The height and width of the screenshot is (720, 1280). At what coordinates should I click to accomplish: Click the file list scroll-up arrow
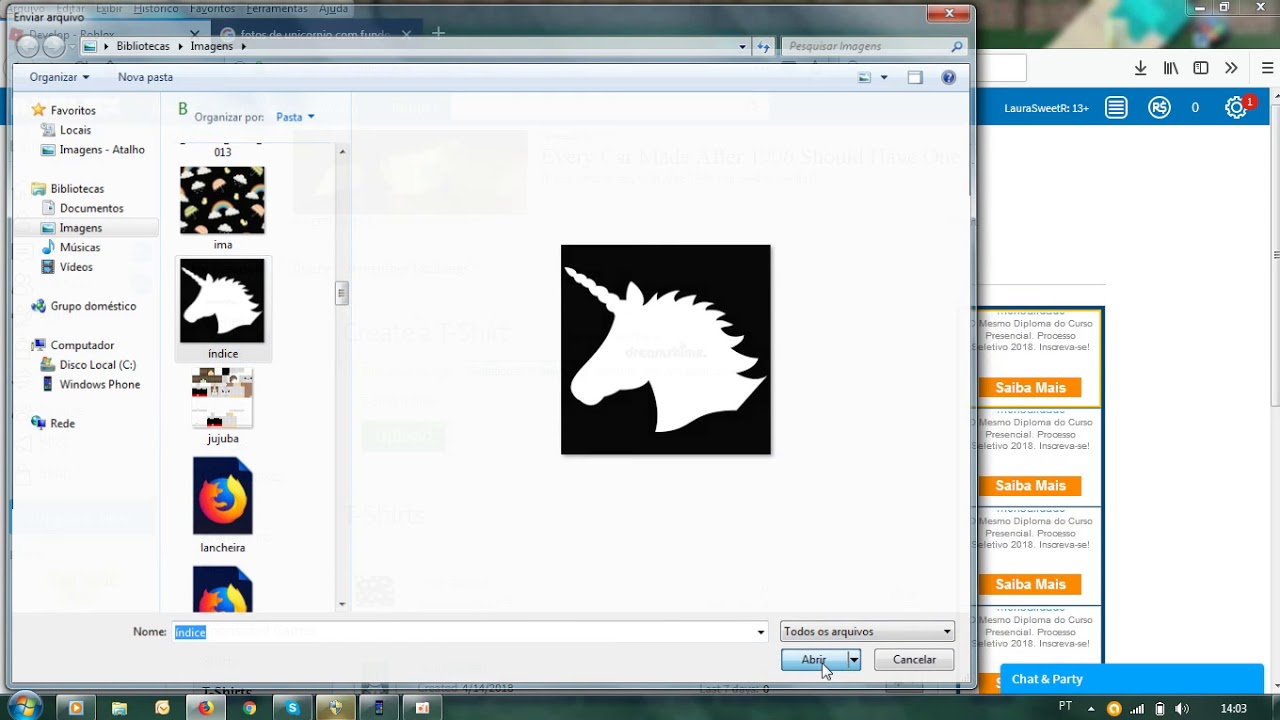(342, 152)
